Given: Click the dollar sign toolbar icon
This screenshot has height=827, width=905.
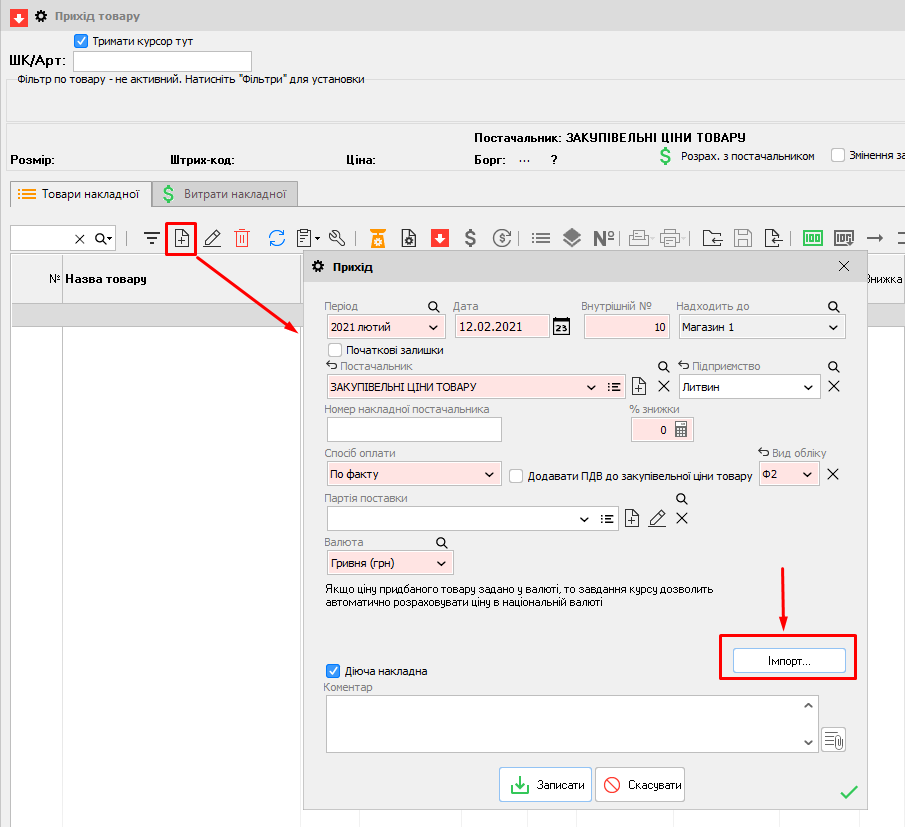Looking at the screenshot, I should (470, 238).
